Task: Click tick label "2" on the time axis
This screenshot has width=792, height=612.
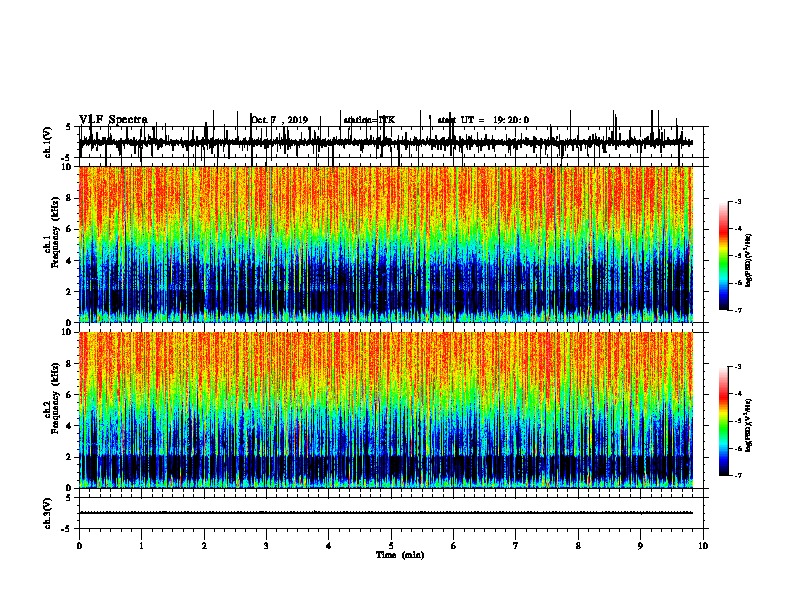Action: click(204, 546)
